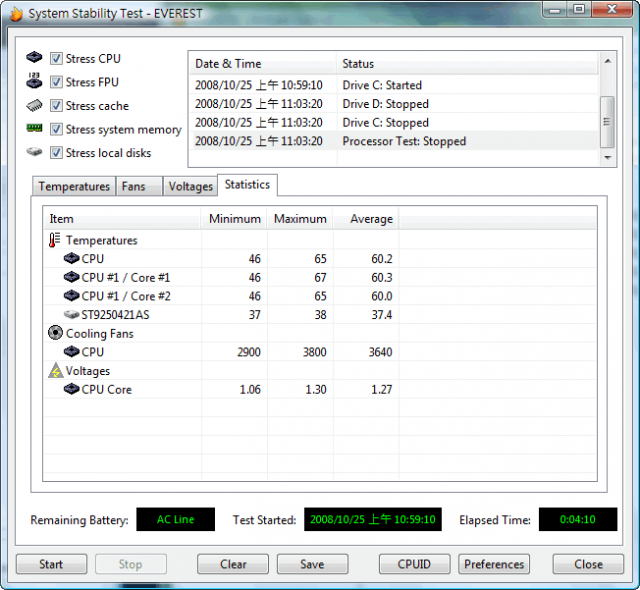Open the CPUID panel button
This screenshot has height=590, width=640.
pos(414,564)
